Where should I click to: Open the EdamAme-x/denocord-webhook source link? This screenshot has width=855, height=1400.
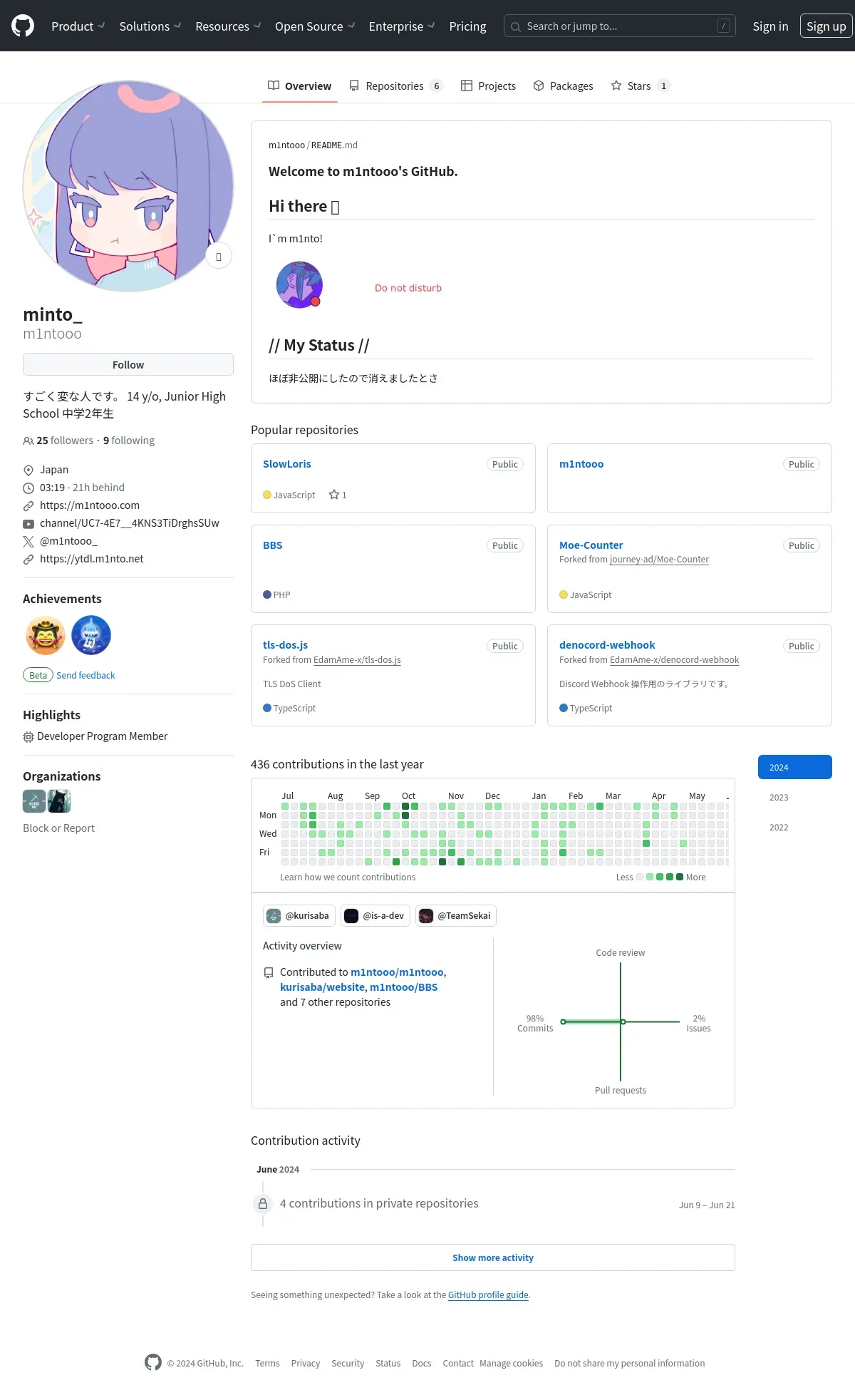click(x=674, y=660)
